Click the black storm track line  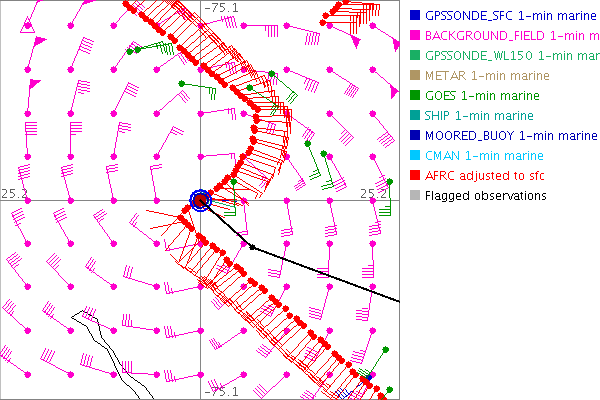(x=320, y=270)
